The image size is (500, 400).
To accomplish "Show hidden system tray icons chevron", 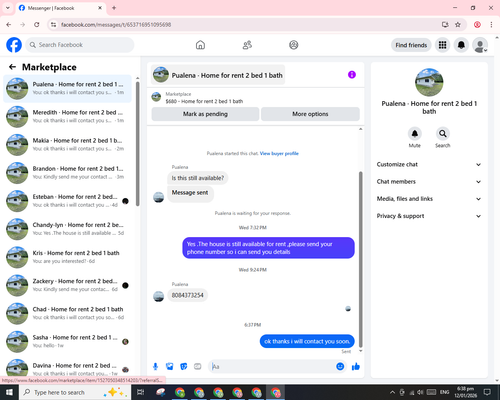I will click(x=392, y=392).
